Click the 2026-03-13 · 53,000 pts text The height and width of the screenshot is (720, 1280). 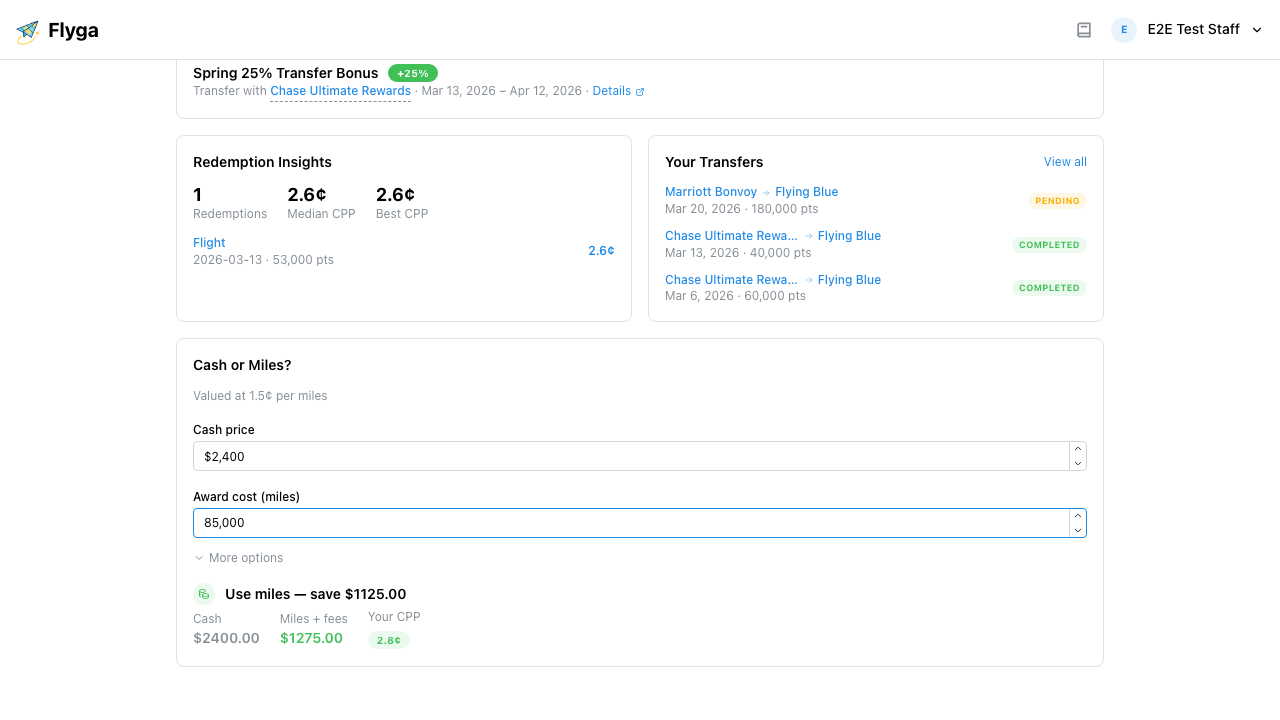[x=263, y=260]
